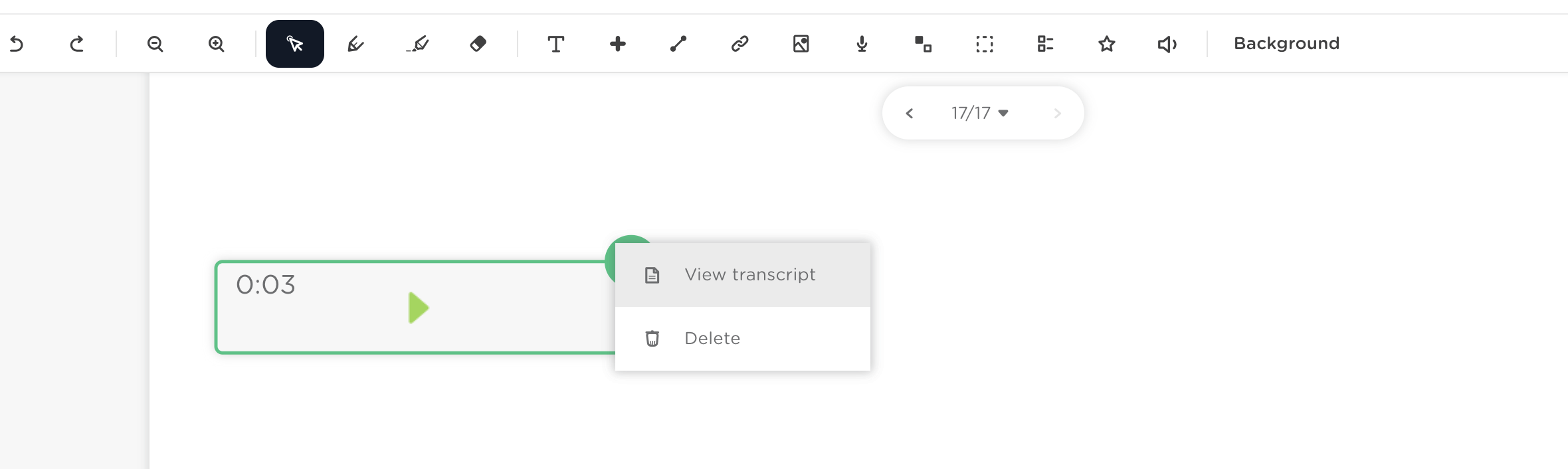
Task: Click the plus add tool
Action: click(x=618, y=44)
